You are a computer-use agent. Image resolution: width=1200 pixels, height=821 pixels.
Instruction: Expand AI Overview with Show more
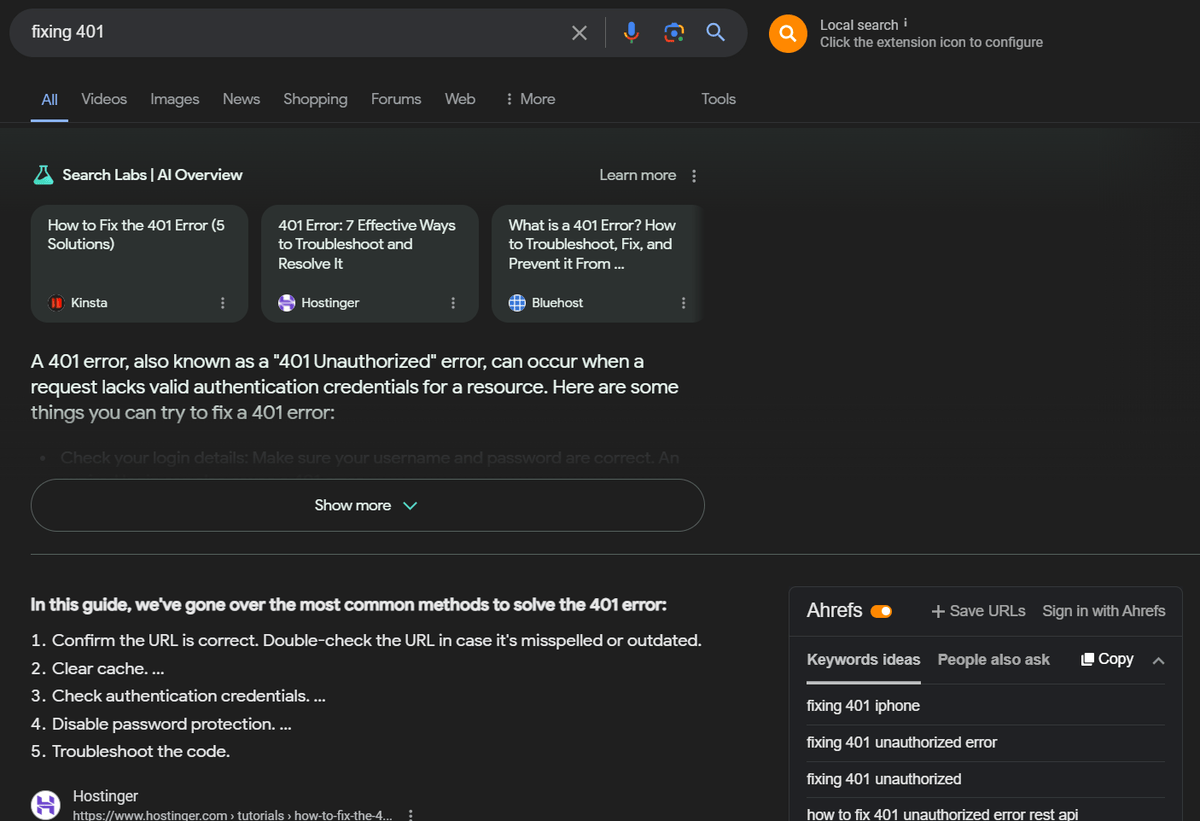[x=368, y=505]
